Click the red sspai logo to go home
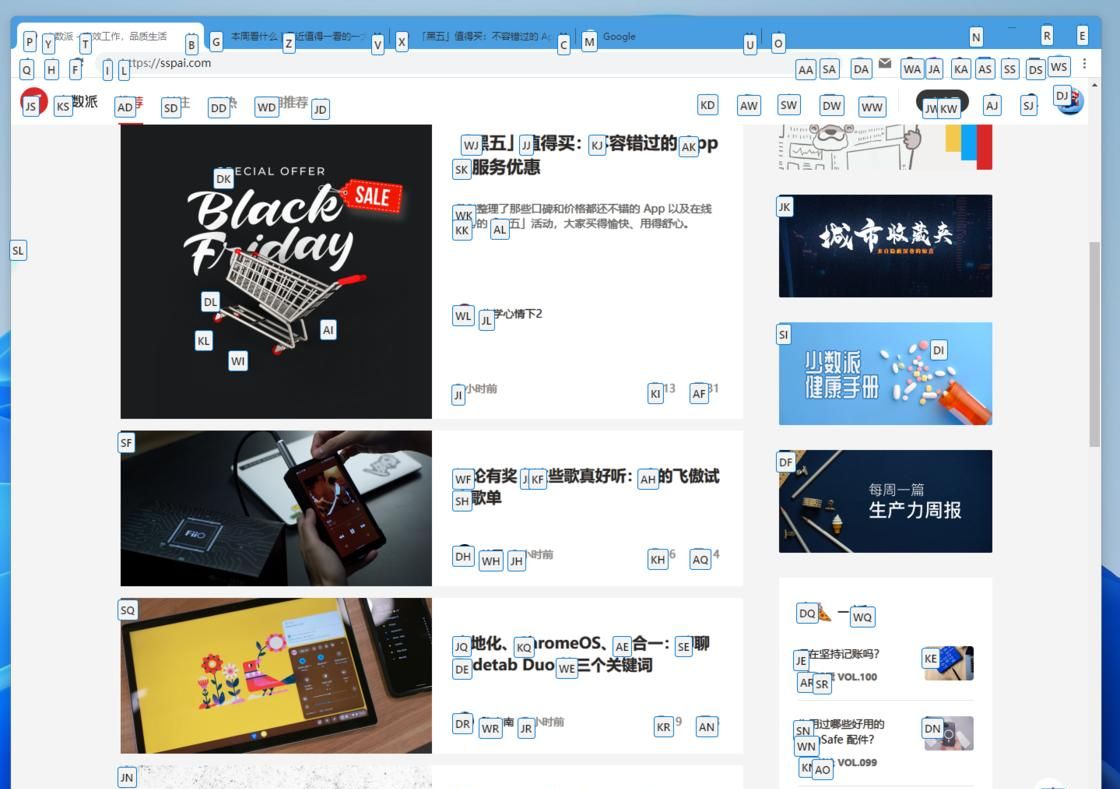Viewport: 1120px width, 789px height. [x=33, y=101]
